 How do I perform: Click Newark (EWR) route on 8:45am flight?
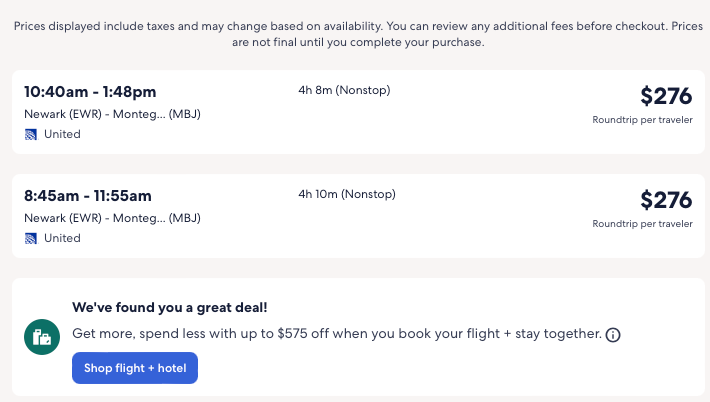(x=112, y=218)
